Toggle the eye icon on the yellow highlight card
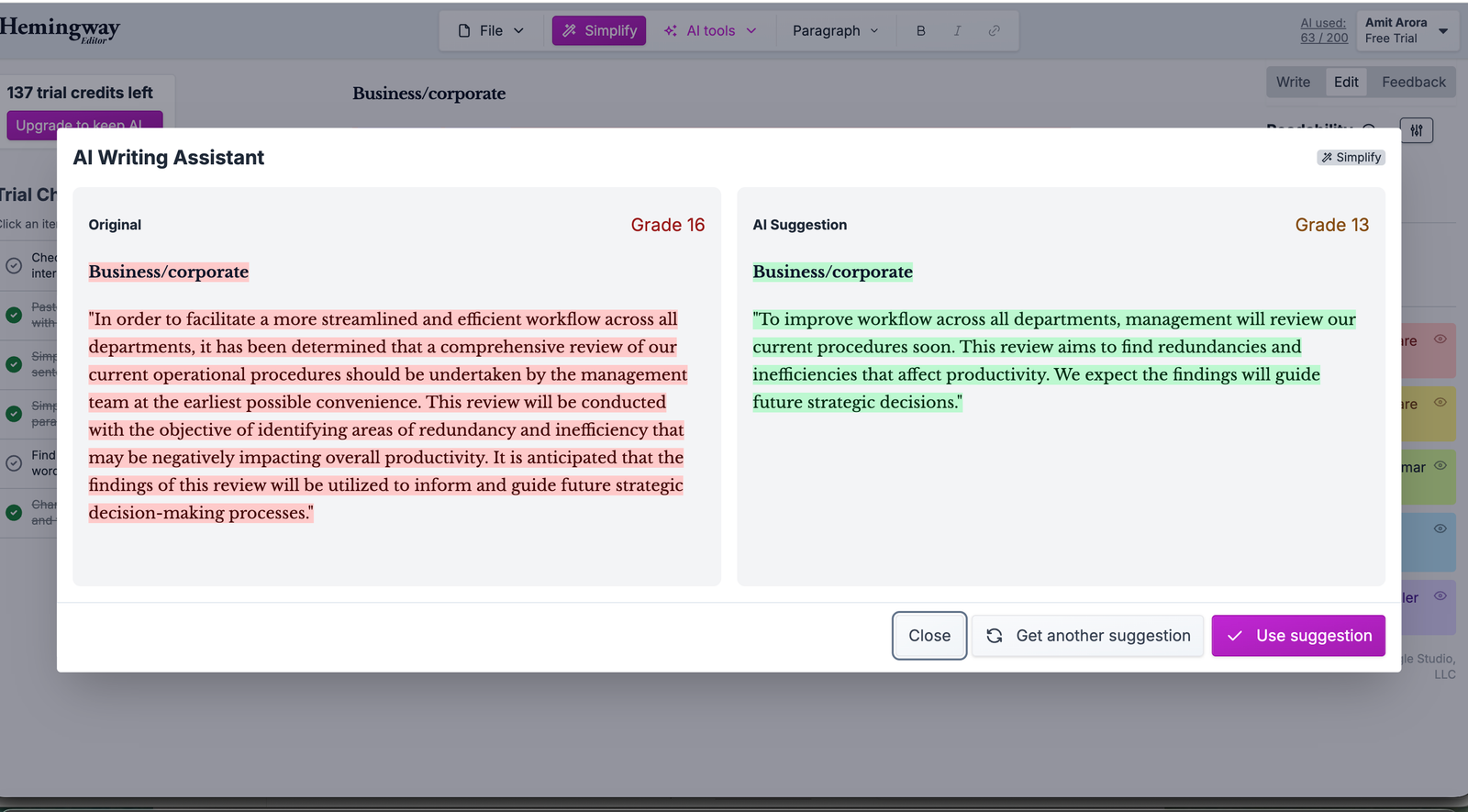1468x812 pixels. coord(1440,403)
